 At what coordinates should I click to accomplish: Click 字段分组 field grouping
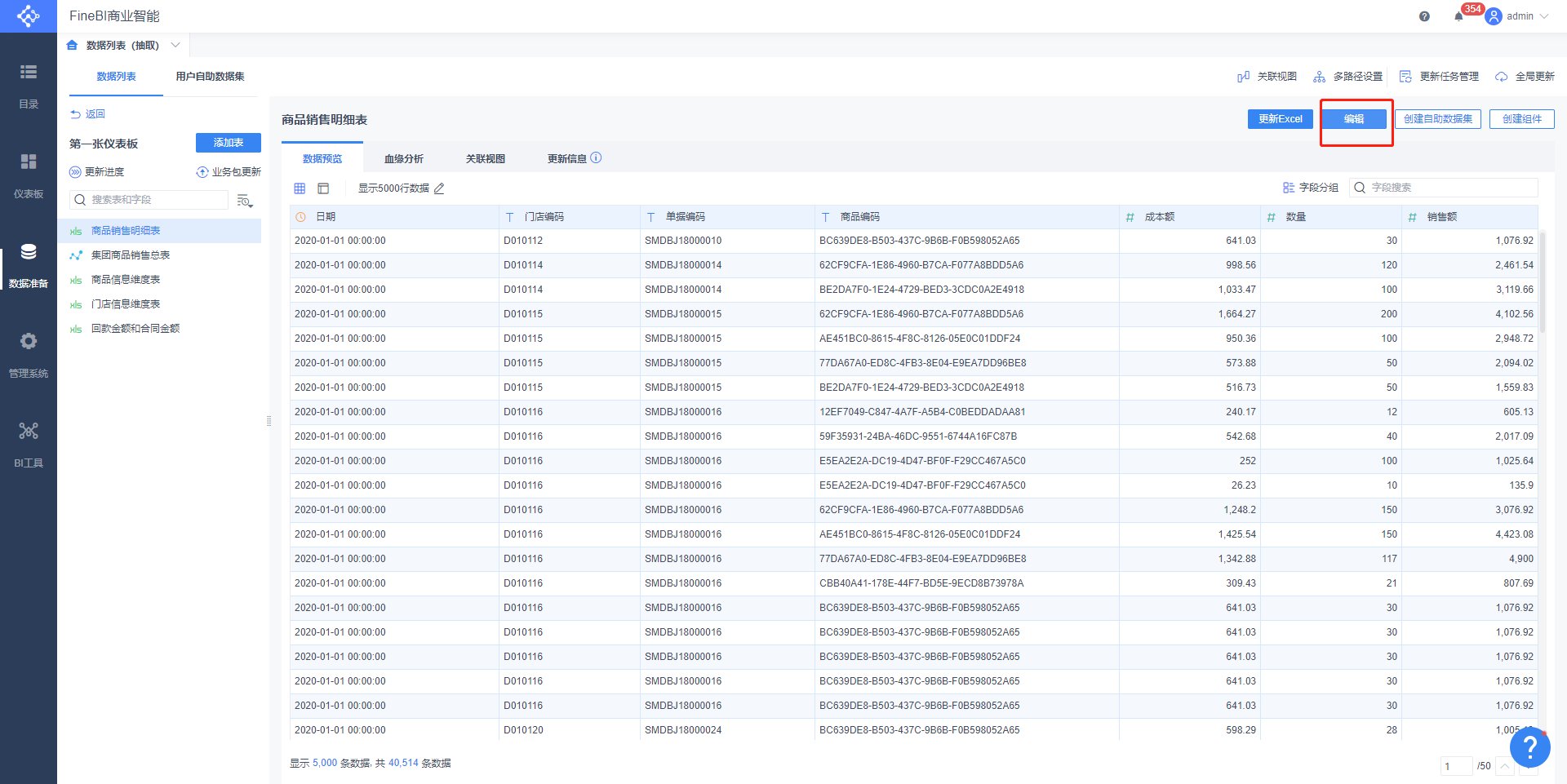(x=1311, y=188)
